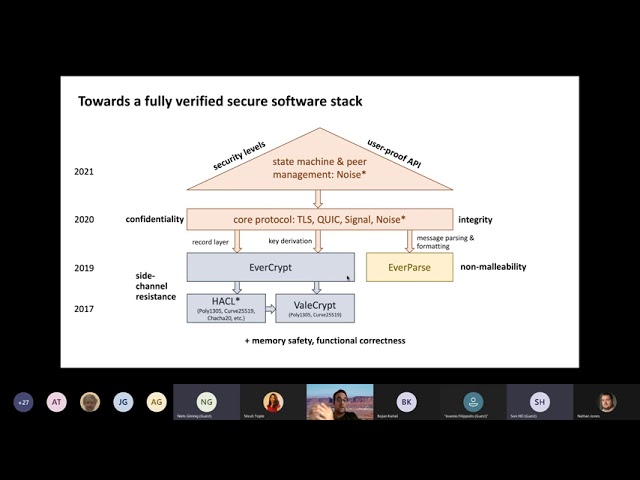Open Nathan Jones's participant tile
Image resolution: width=640 pixels, height=480 pixels.
tap(606, 402)
